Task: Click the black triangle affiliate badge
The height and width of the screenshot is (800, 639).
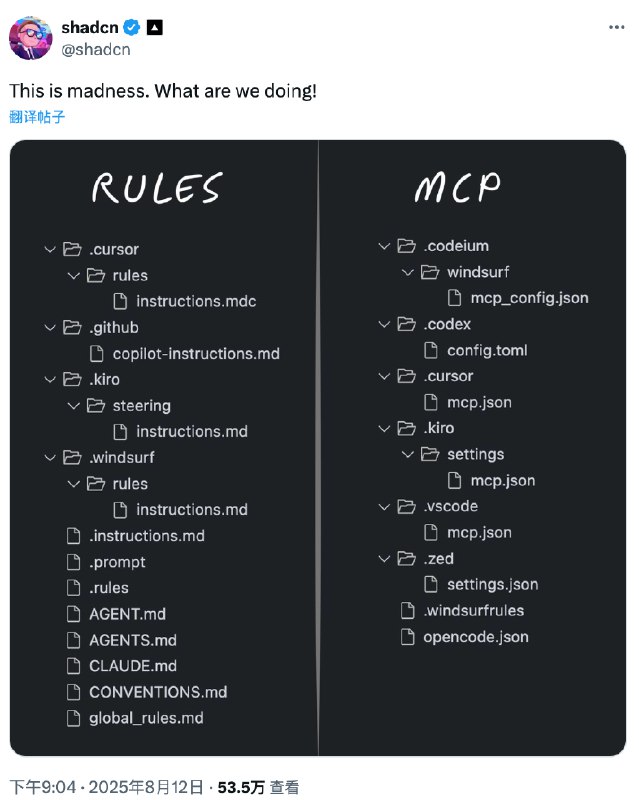Action: (x=155, y=28)
